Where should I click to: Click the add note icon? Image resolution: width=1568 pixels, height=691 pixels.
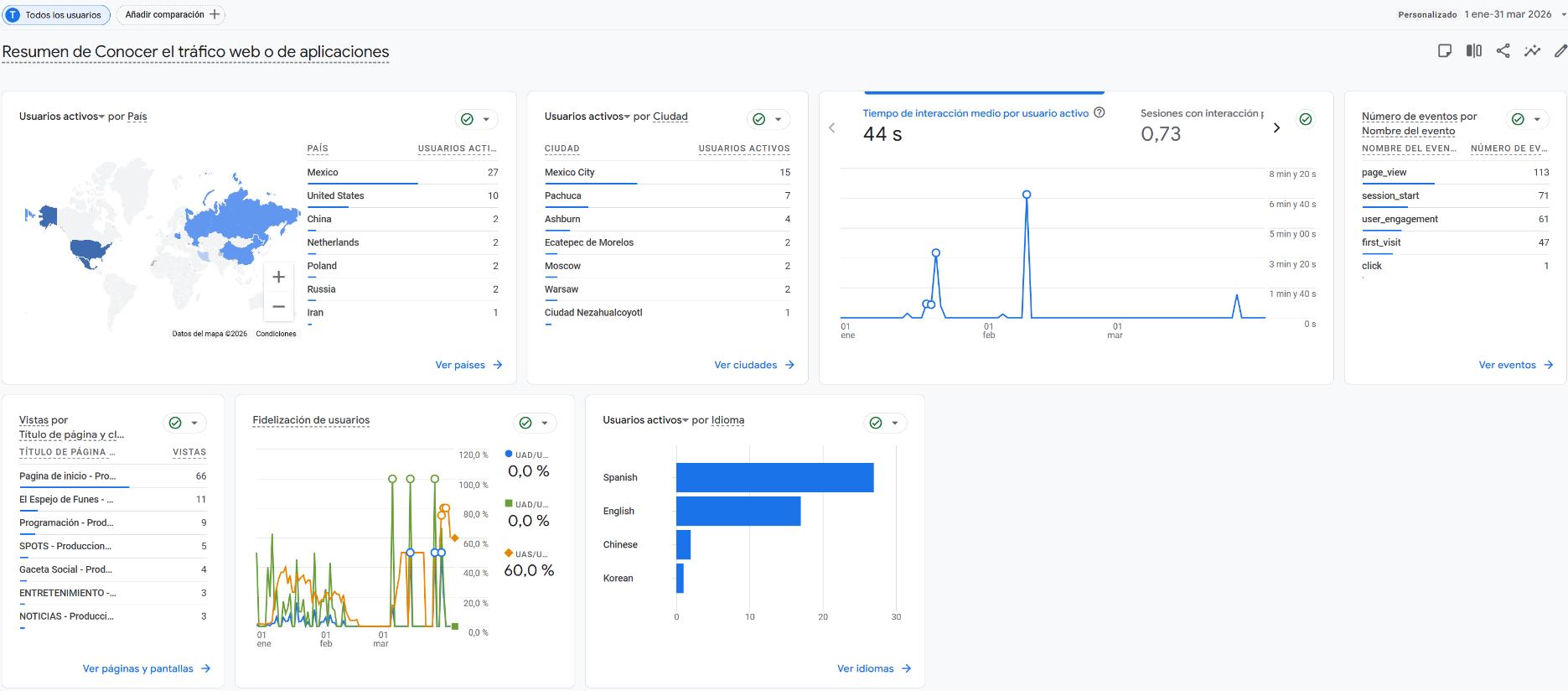(x=1445, y=51)
